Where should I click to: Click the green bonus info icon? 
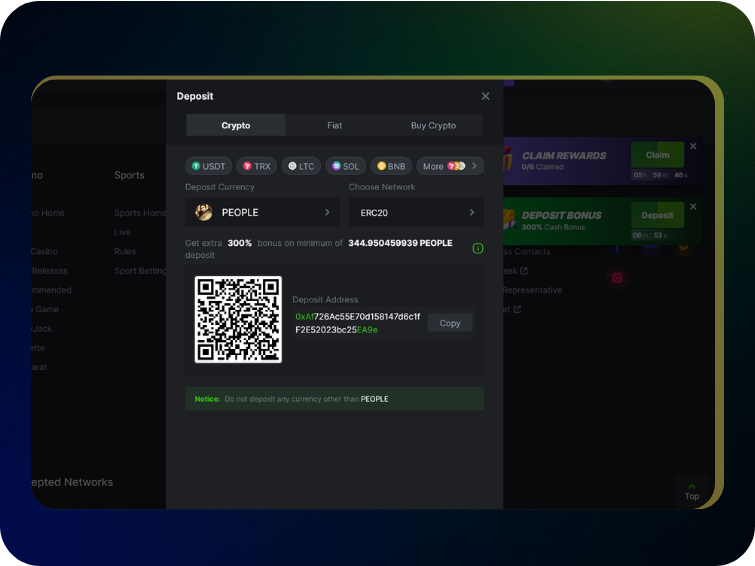pos(478,249)
